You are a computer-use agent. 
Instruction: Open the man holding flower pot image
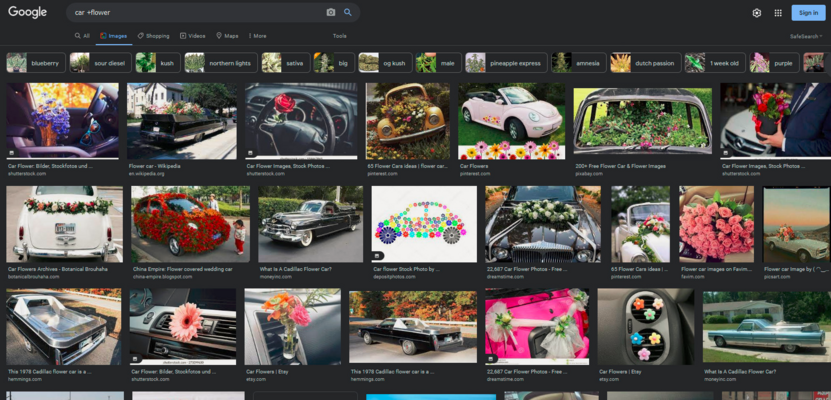tap(775, 121)
